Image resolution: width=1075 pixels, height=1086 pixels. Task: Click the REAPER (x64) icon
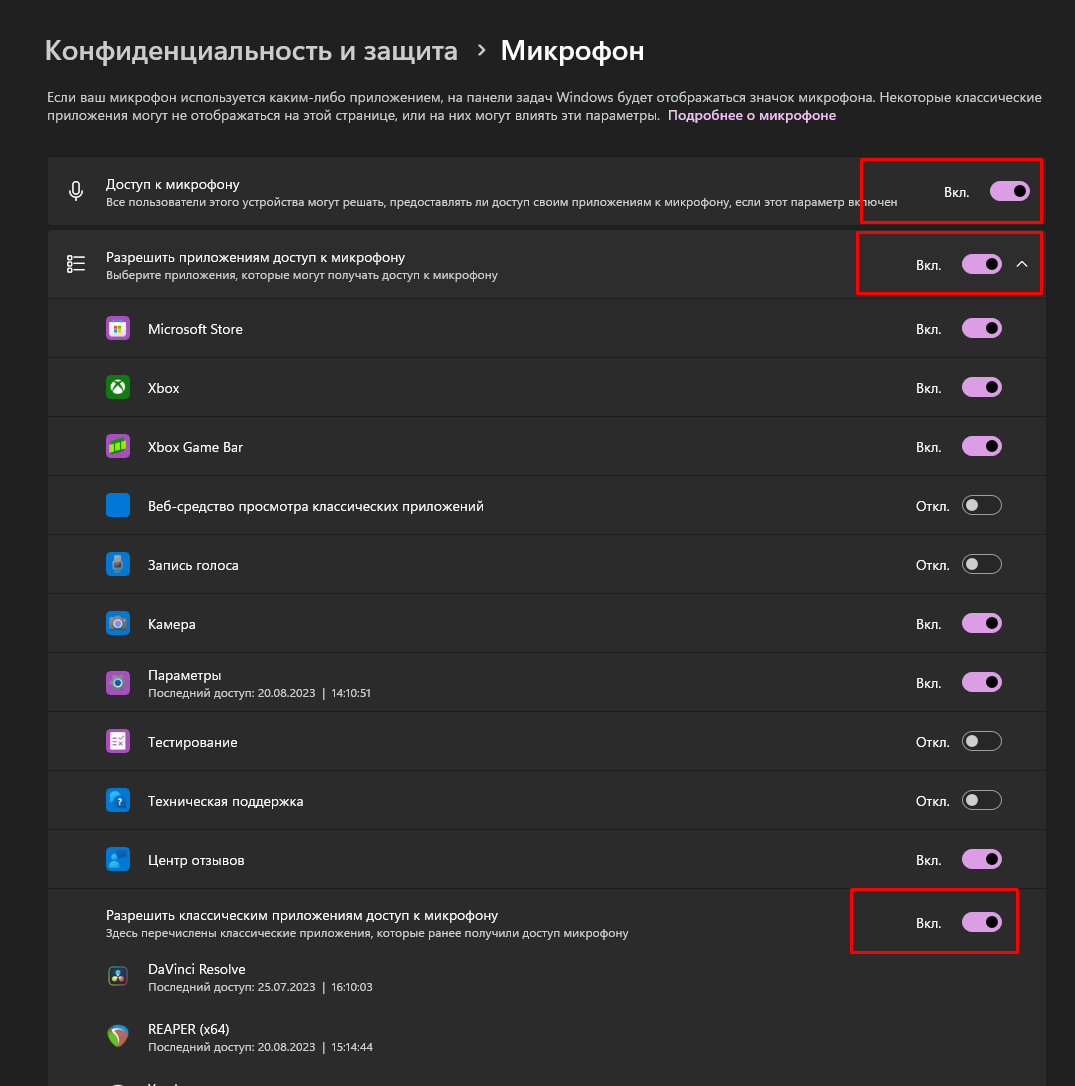coord(118,1036)
